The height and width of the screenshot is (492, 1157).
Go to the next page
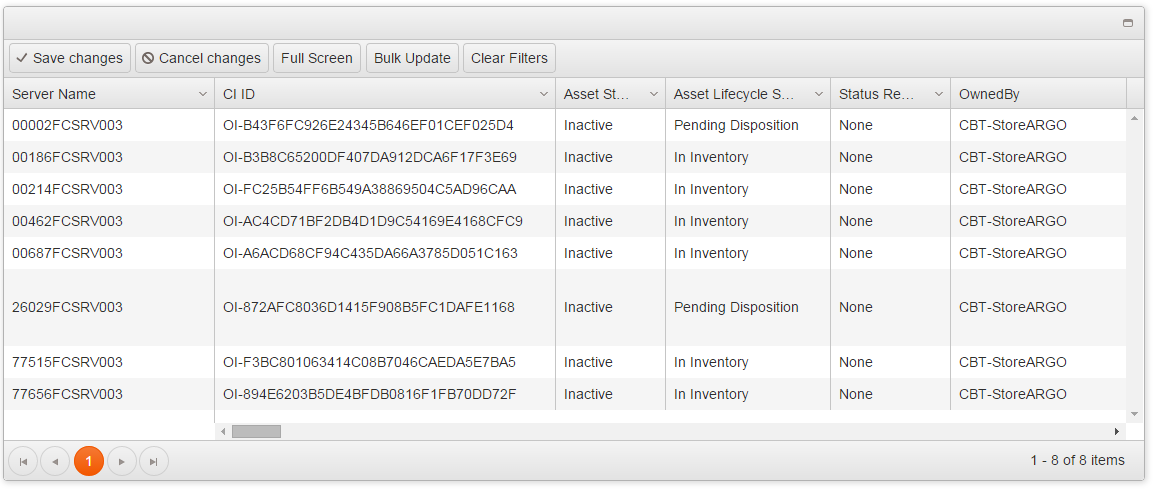[121, 461]
